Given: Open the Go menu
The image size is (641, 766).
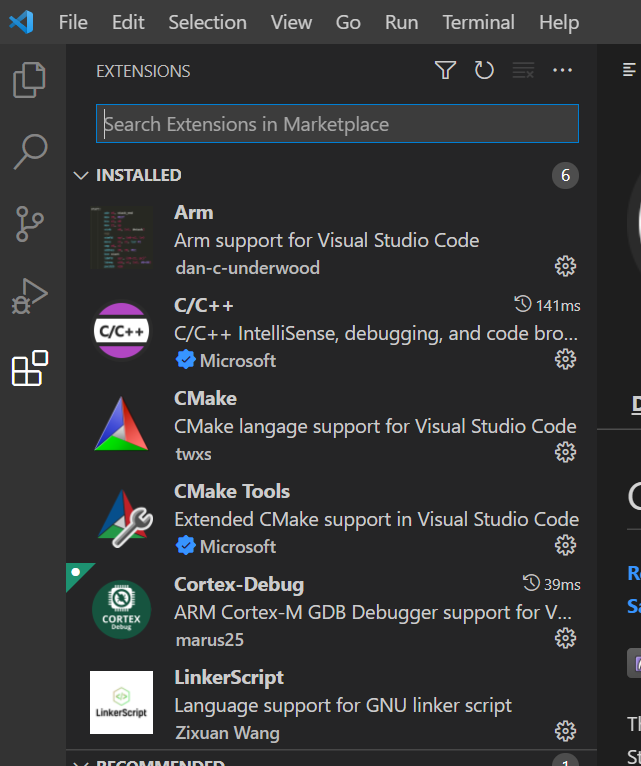Looking at the screenshot, I should click(348, 22).
